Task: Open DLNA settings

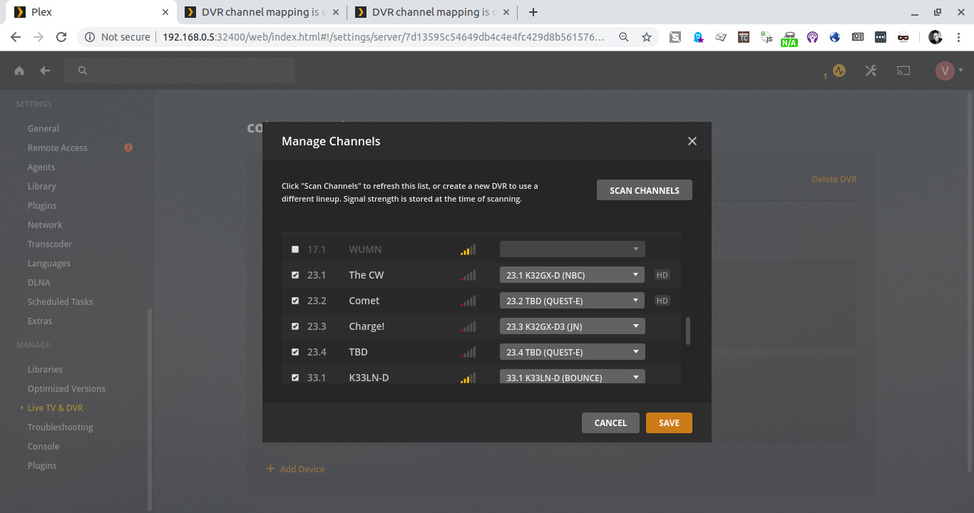Action: pyautogui.click(x=39, y=283)
